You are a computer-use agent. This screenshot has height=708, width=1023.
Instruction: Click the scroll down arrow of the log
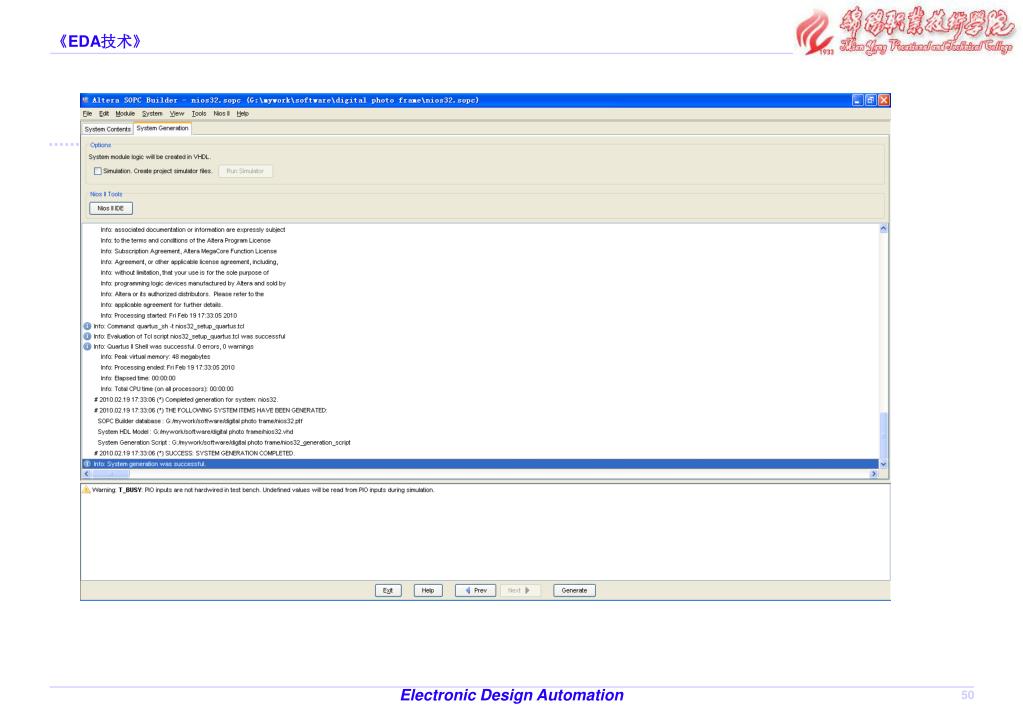point(883,464)
